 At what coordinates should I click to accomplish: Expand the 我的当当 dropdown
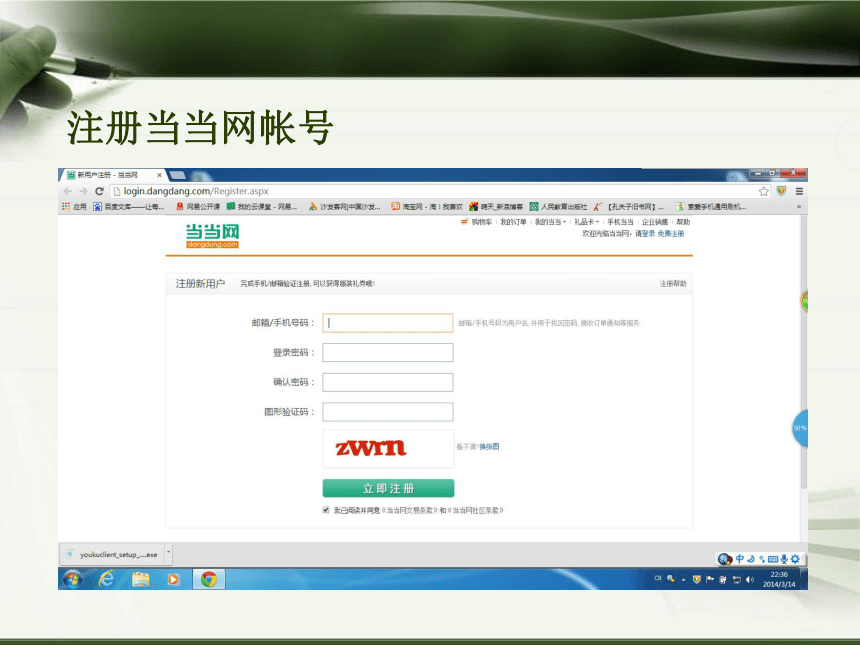click(x=551, y=222)
